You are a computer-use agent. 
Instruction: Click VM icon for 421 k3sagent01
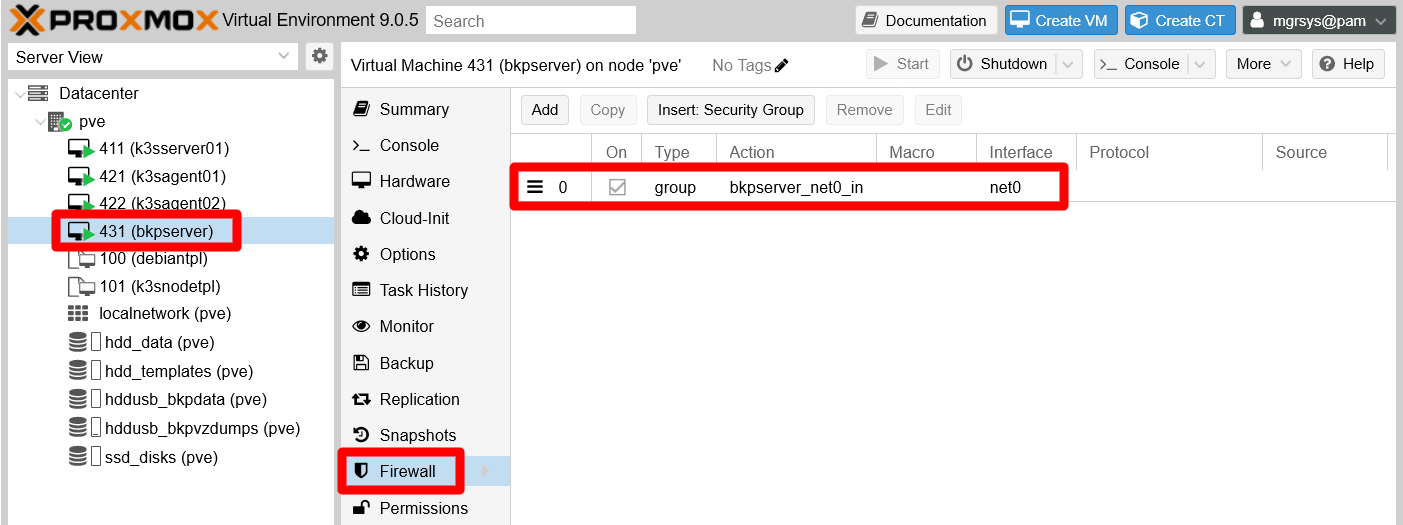click(x=80, y=177)
